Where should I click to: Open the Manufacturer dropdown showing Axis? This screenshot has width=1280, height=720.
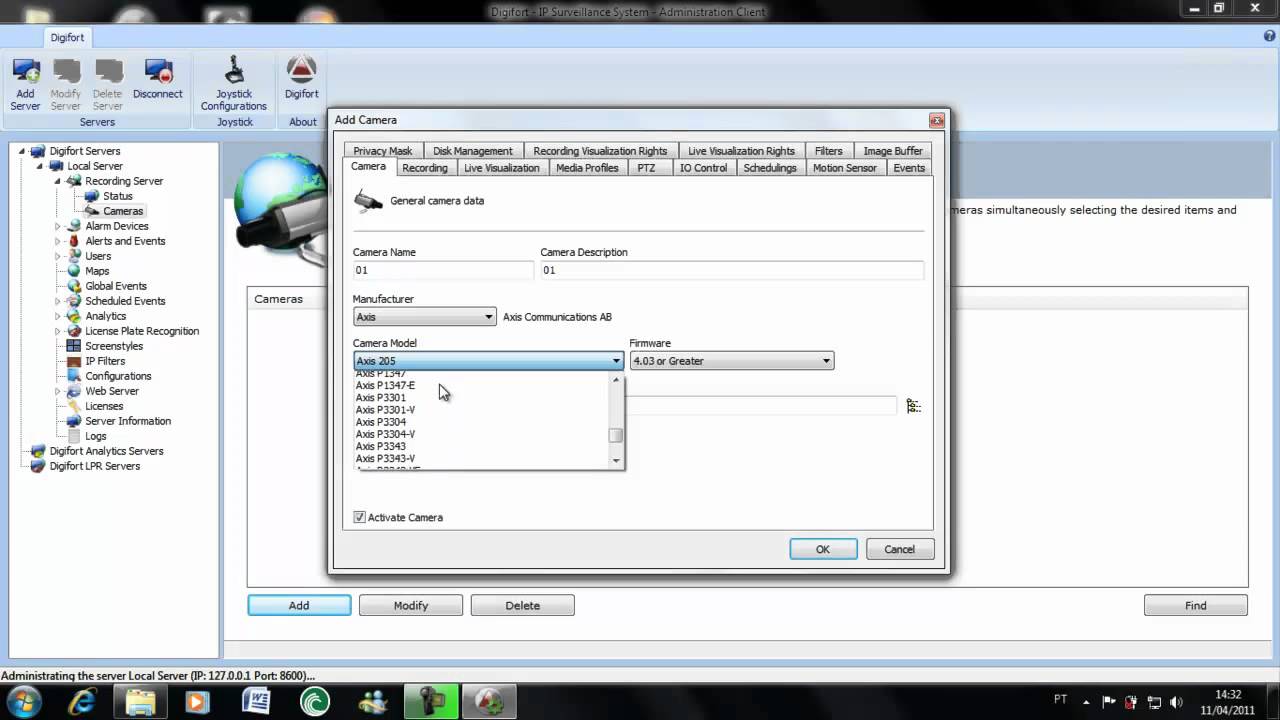tap(424, 317)
